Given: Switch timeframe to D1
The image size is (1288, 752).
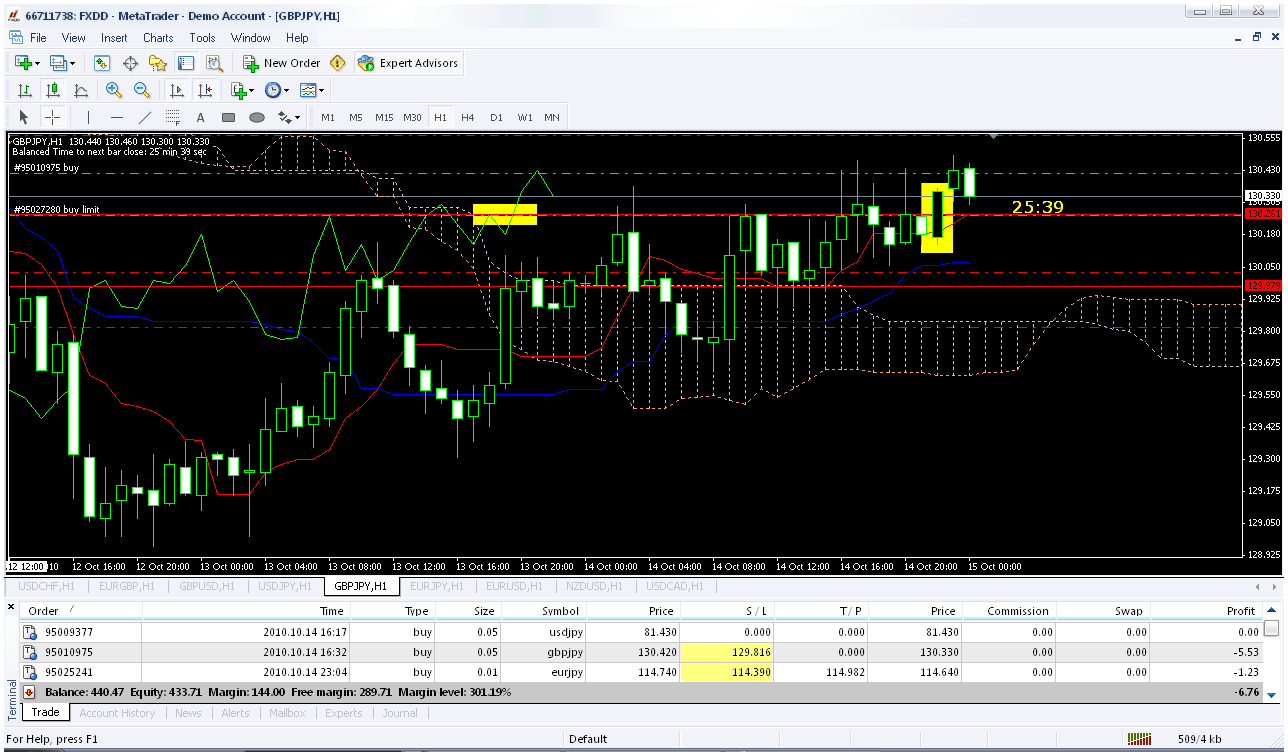Looking at the screenshot, I should [496, 117].
